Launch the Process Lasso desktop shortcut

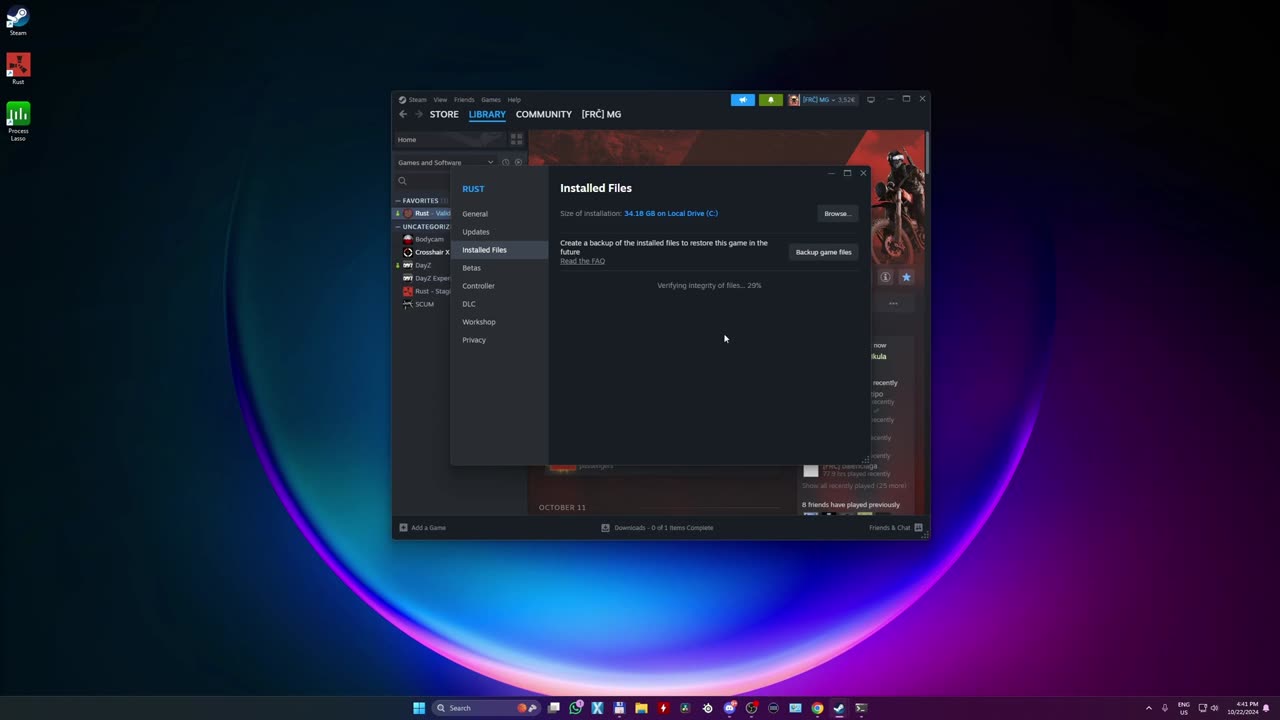click(x=18, y=121)
